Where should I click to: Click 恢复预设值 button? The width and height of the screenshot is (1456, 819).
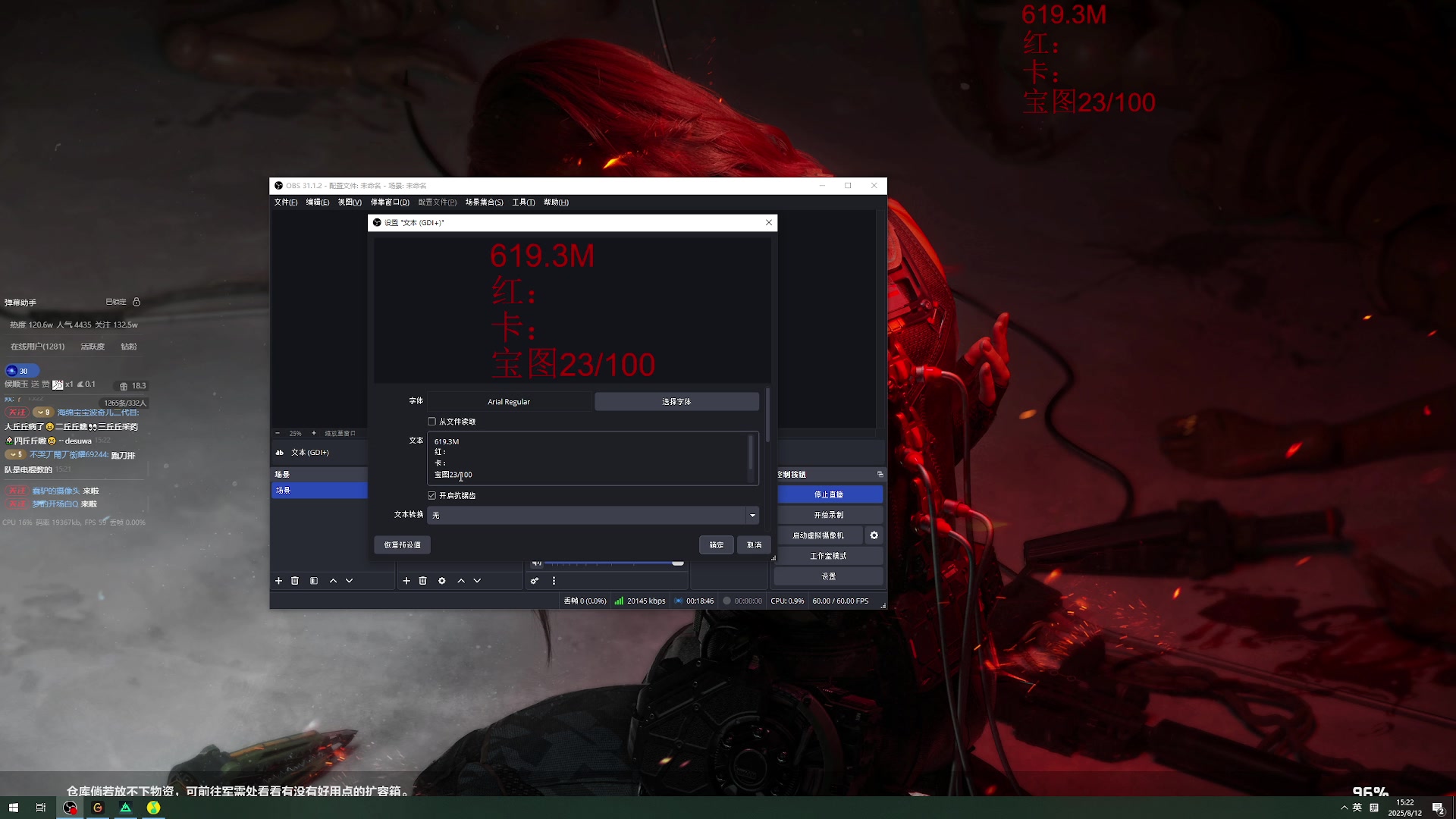(402, 545)
